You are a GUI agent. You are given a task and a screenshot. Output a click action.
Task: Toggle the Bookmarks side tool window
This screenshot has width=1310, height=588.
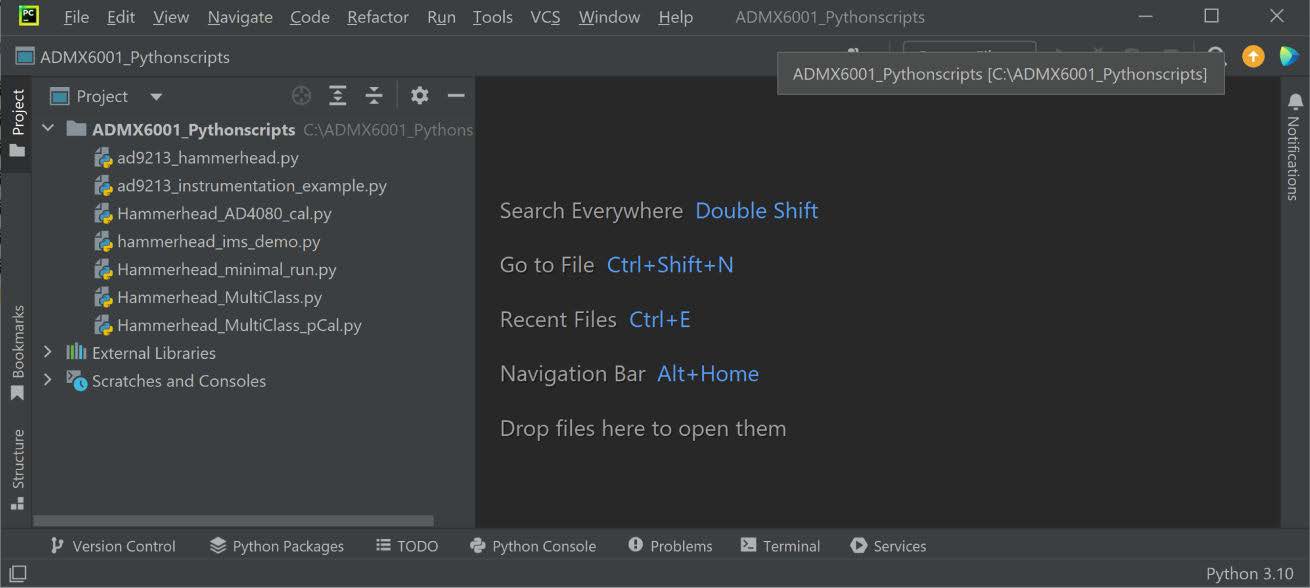[17, 350]
